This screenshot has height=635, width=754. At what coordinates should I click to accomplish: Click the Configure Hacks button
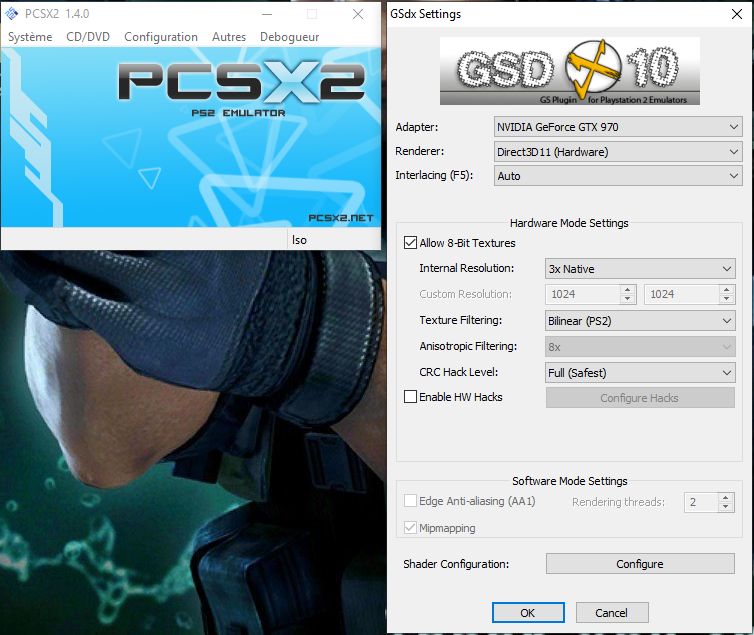[640, 398]
